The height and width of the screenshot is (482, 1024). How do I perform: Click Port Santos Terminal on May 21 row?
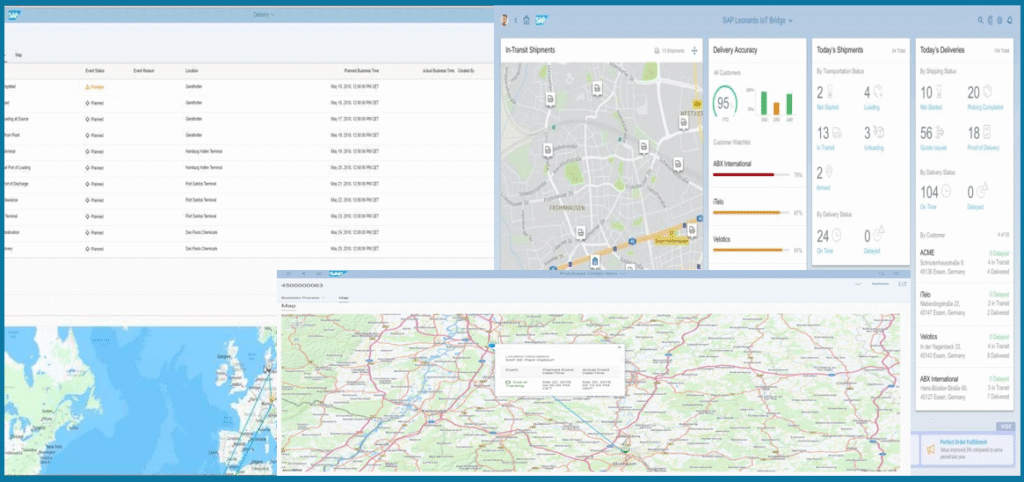pos(201,184)
